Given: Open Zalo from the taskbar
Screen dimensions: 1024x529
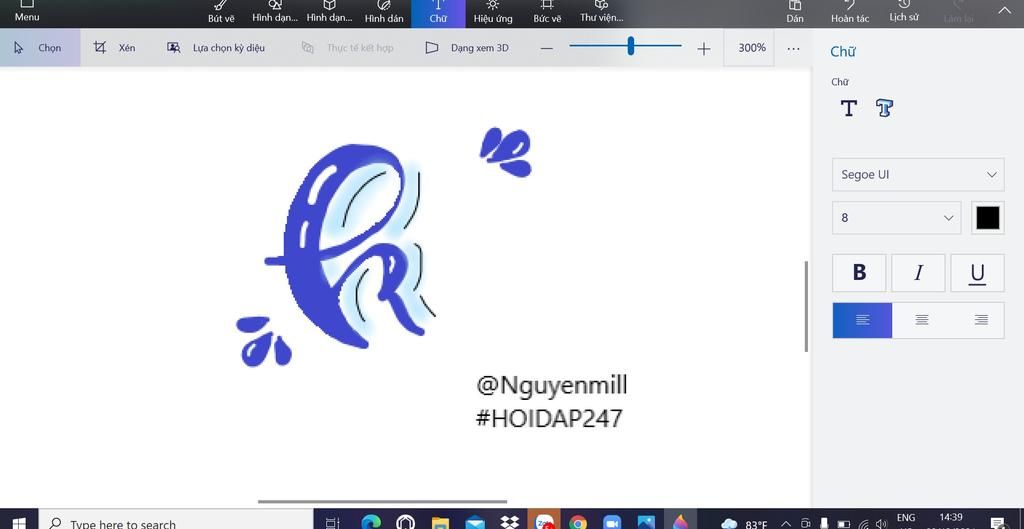Looking at the screenshot, I should (x=544, y=521).
